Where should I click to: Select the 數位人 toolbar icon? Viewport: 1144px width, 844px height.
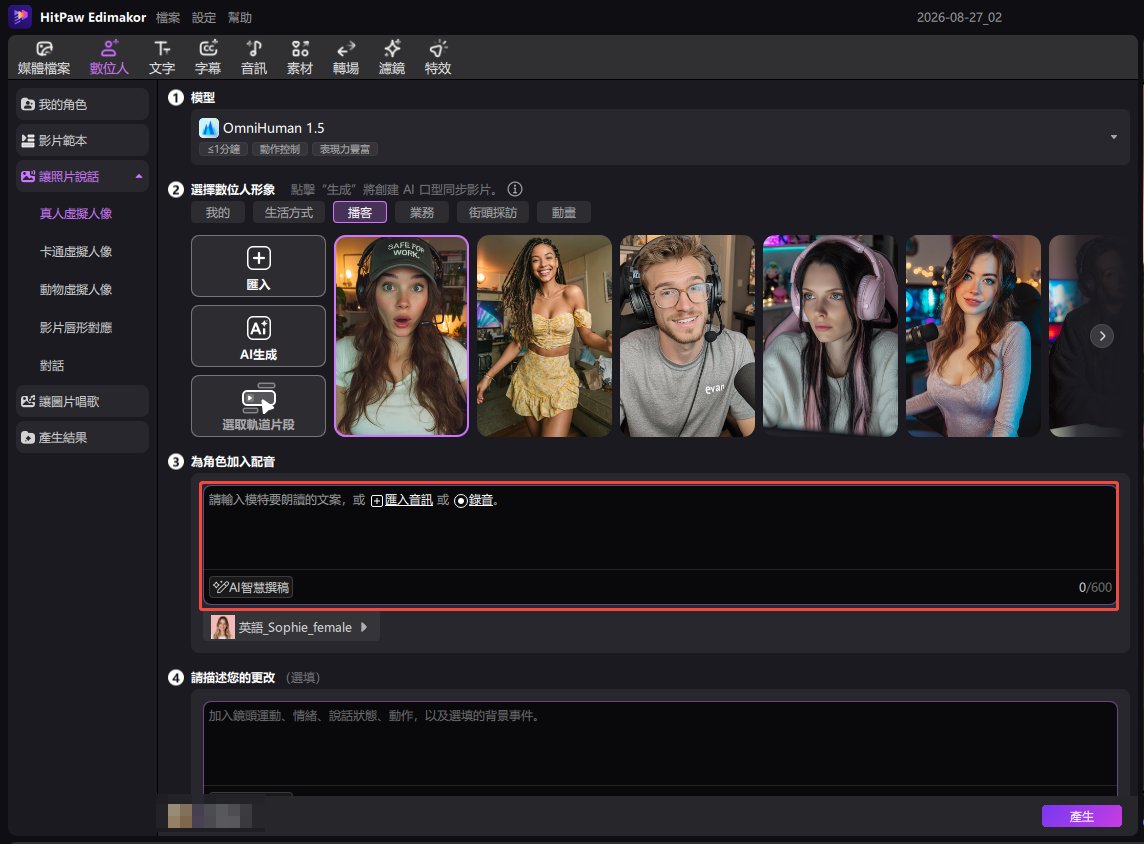click(x=109, y=58)
